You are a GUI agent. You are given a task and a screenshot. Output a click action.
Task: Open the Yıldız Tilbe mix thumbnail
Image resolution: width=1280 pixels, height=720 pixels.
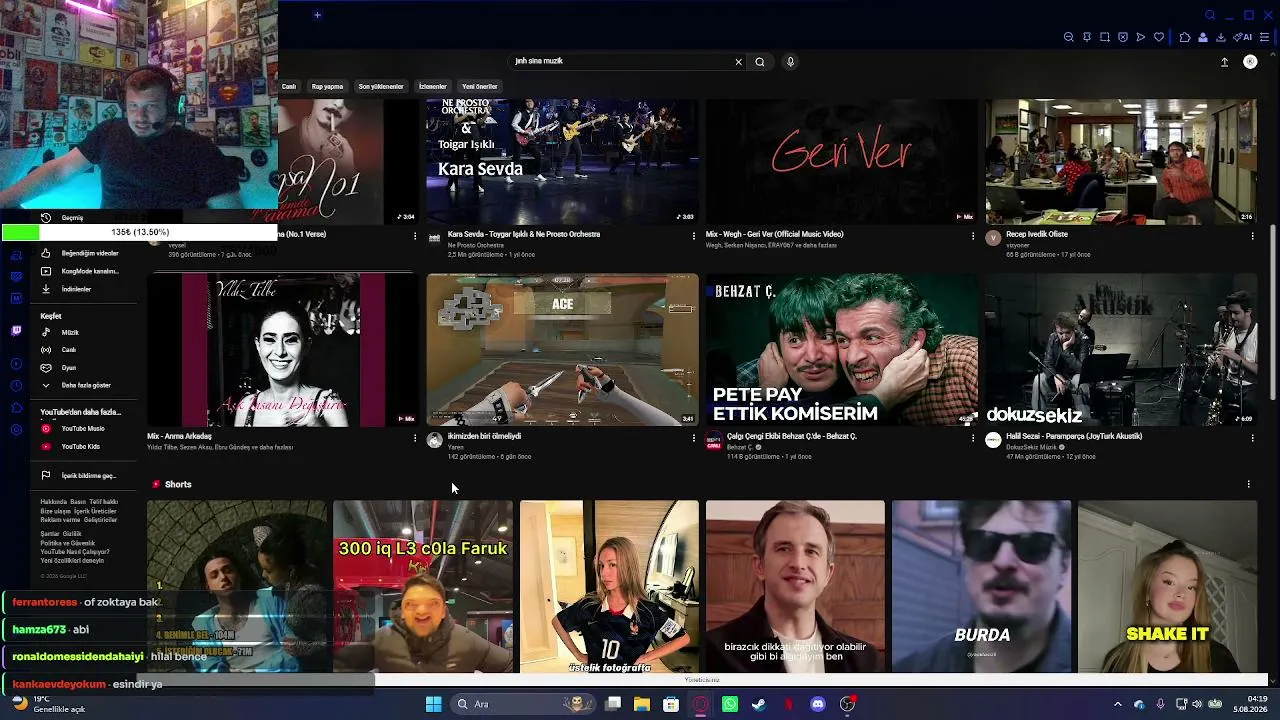(283, 350)
